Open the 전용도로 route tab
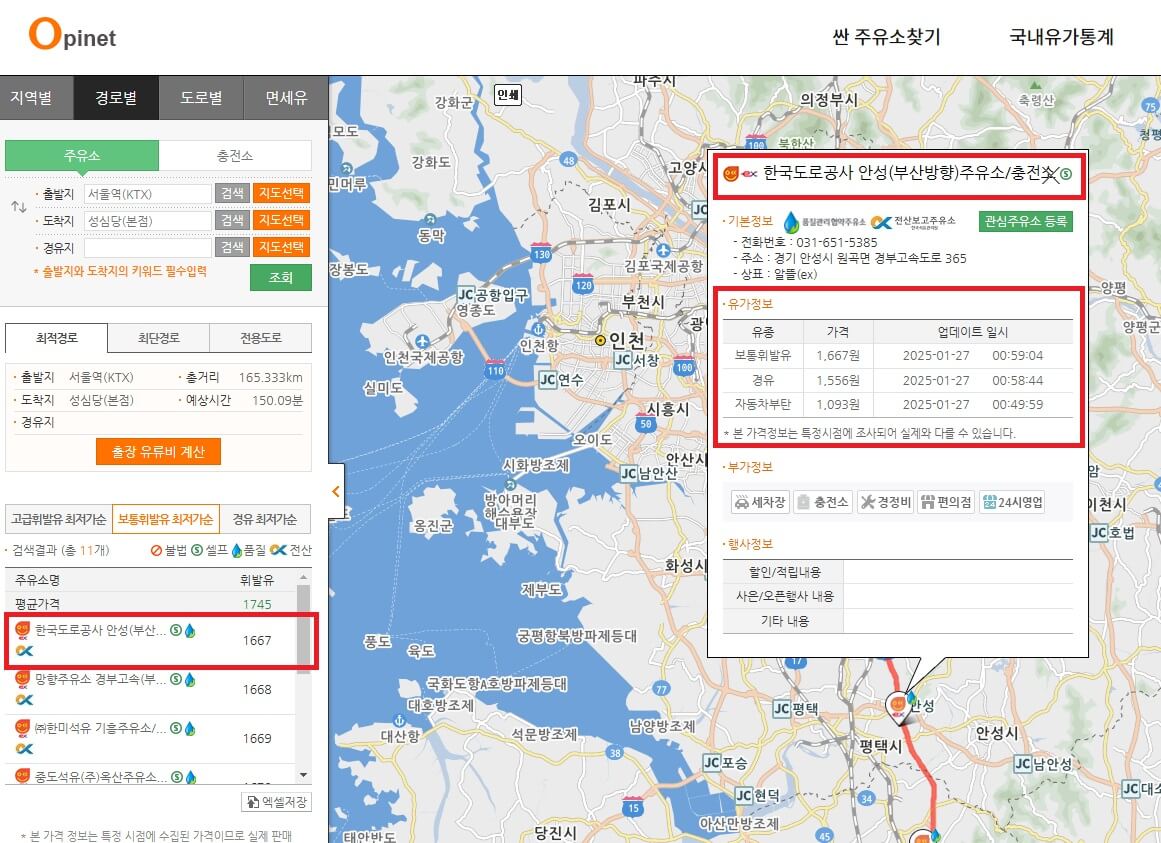 (261, 338)
